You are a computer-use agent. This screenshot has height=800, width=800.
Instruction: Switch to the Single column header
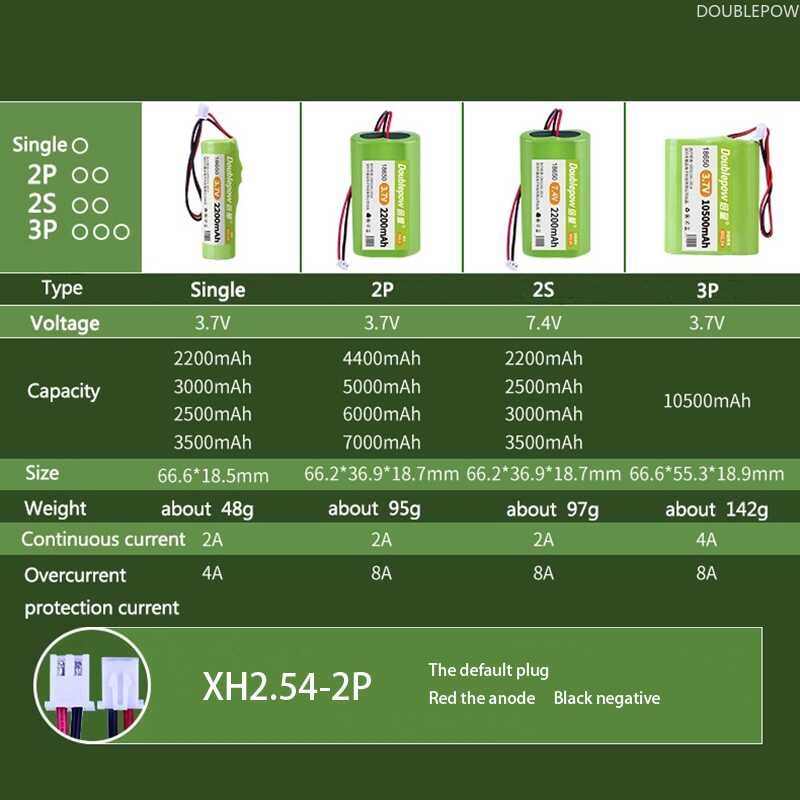tap(217, 290)
